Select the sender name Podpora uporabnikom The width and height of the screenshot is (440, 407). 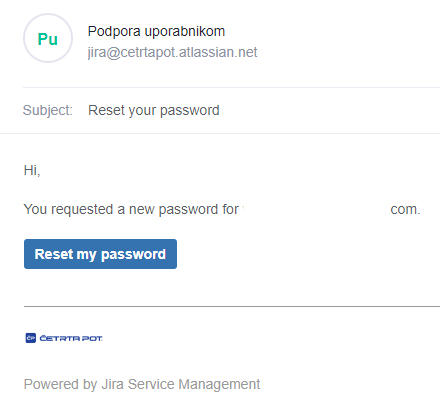point(156,31)
